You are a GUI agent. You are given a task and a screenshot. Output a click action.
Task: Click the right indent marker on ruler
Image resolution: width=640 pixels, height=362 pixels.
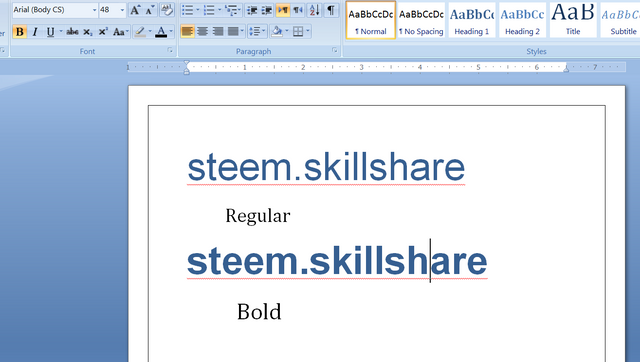click(566, 69)
